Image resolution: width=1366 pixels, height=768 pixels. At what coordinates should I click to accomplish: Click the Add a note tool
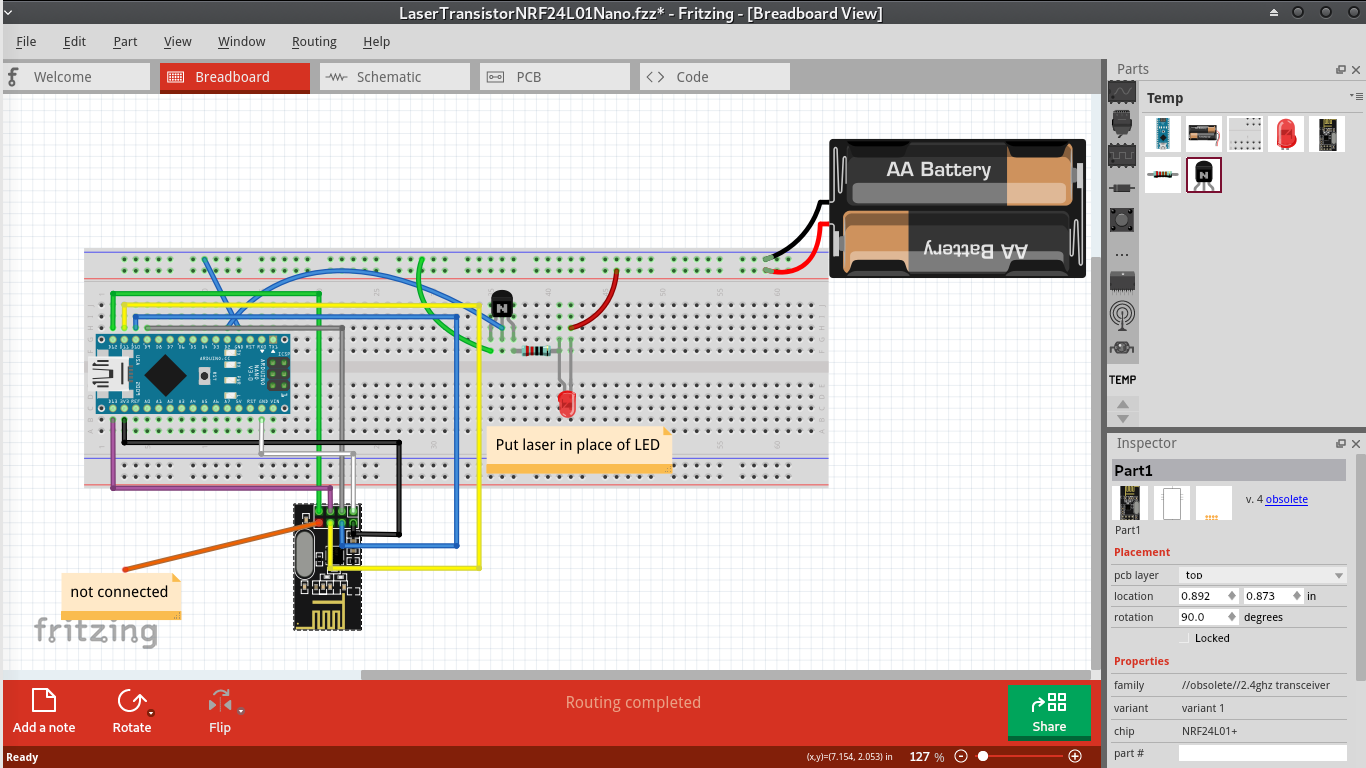44,711
